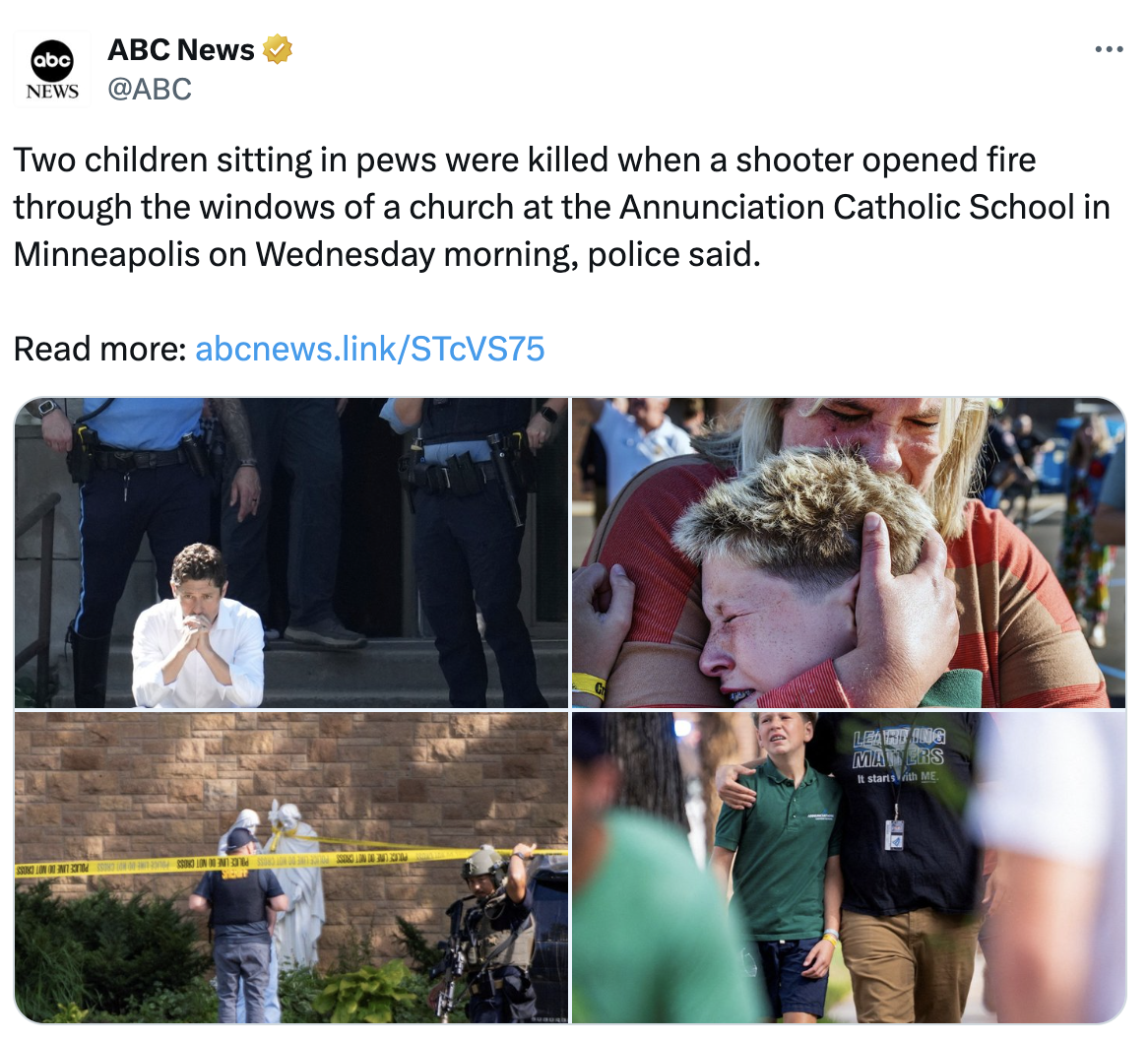
Task: Click the Read more label
Action: pyautogui.click(x=100, y=349)
